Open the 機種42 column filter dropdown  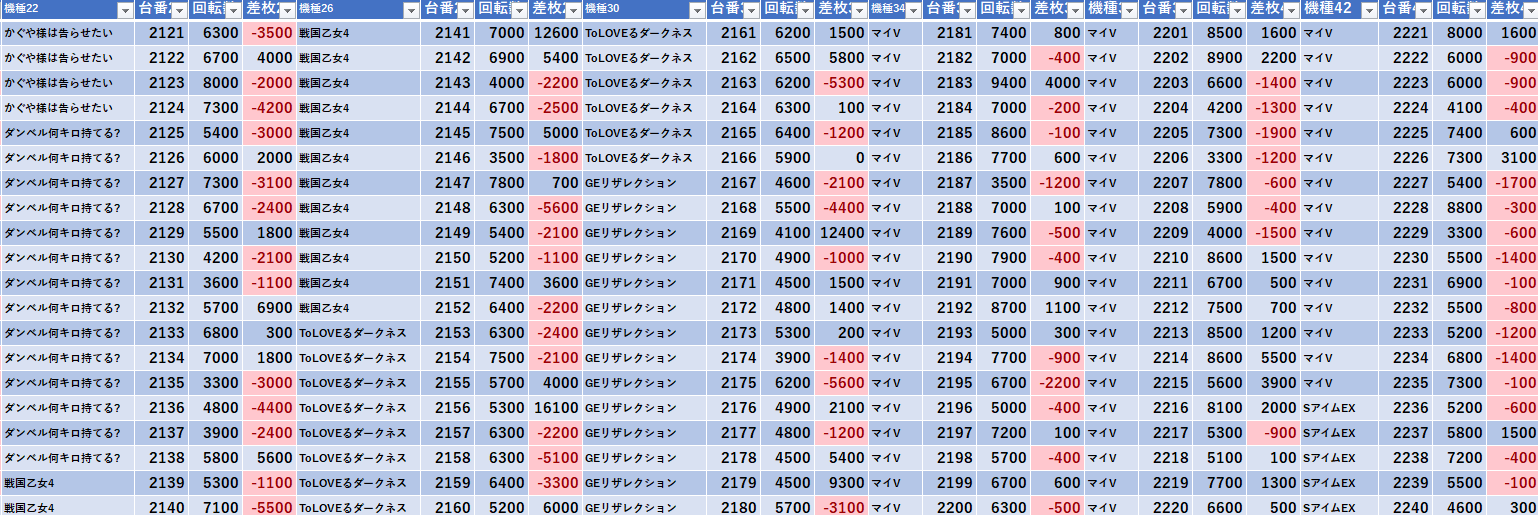[1367, 10]
